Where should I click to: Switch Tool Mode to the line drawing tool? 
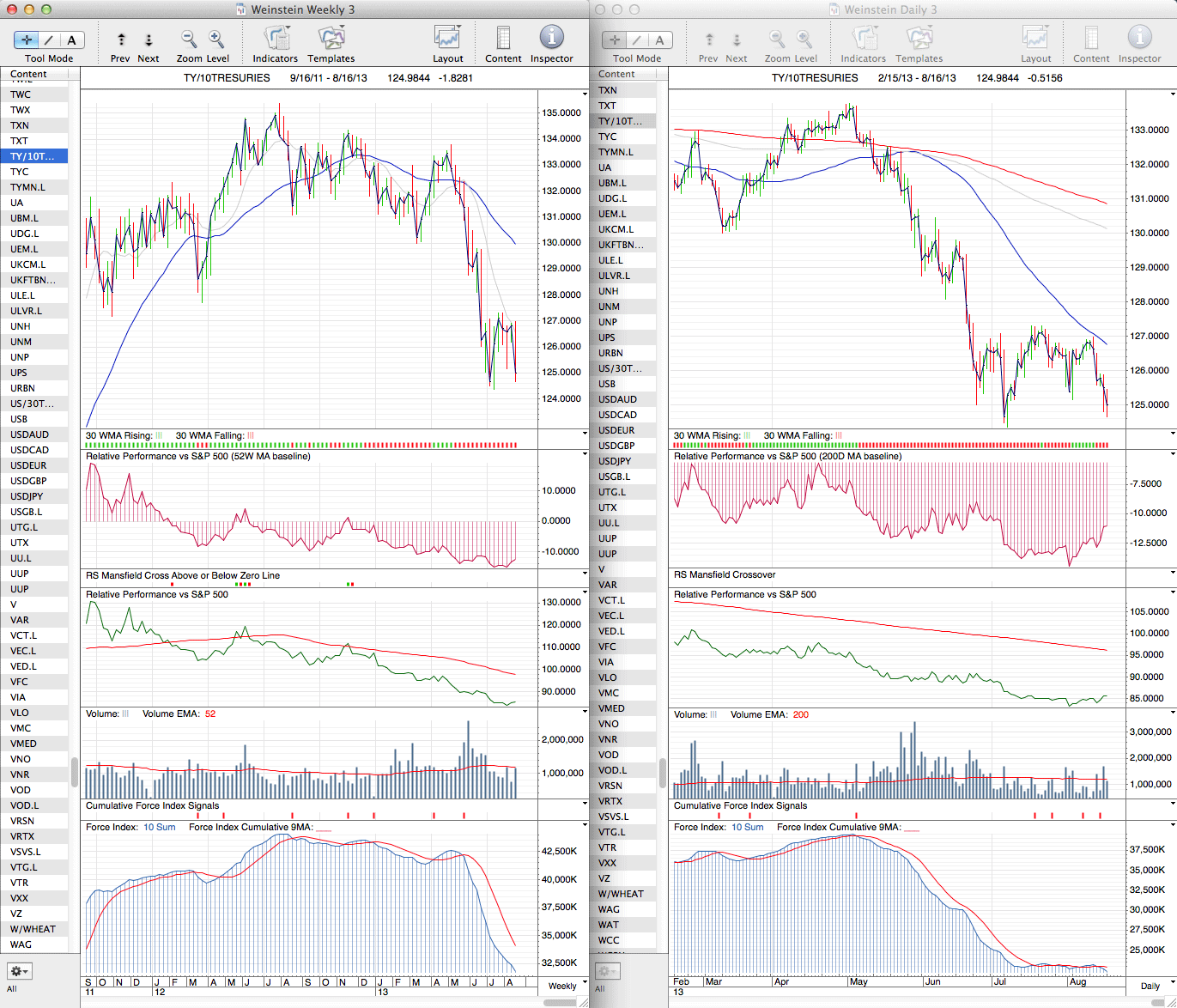pyautogui.click(x=49, y=39)
